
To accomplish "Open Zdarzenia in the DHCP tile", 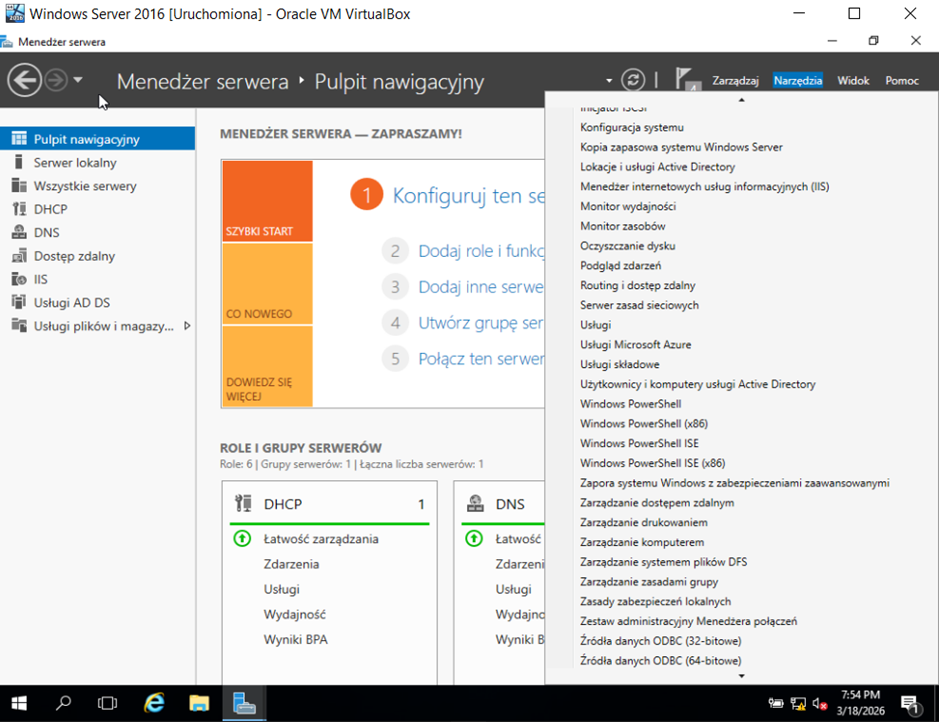I will click(x=291, y=564).
